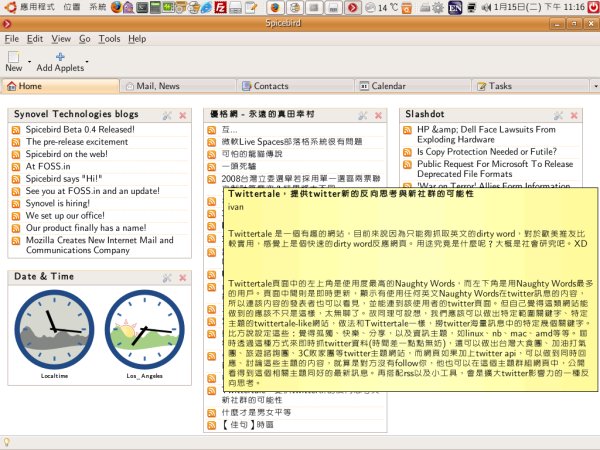Switch to the Contacts tab
Viewport: 600px width, 450px height.
pyautogui.click(x=295, y=86)
